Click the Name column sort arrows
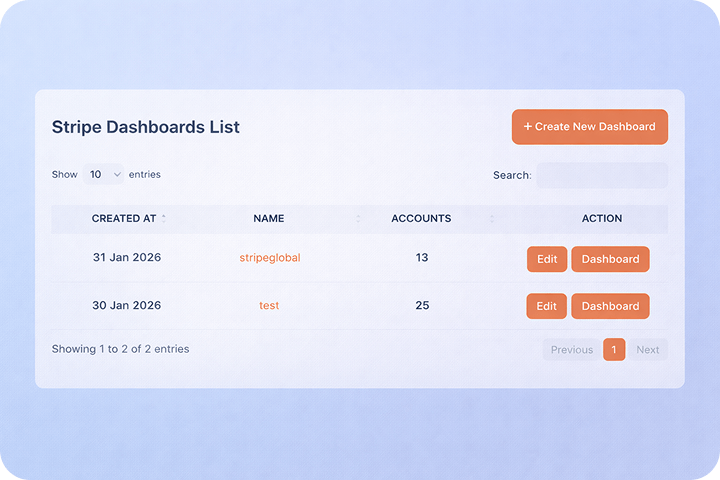Screen dimensions: 720x480 (358, 218)
